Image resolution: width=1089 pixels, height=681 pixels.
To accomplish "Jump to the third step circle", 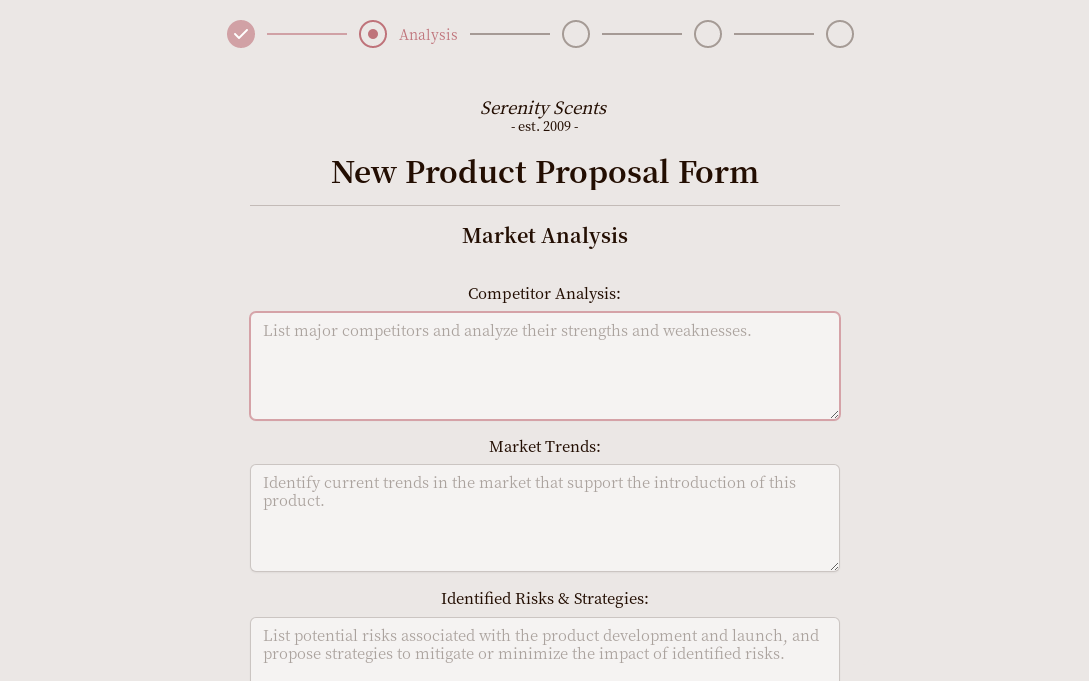I will (x=576, y=34).
